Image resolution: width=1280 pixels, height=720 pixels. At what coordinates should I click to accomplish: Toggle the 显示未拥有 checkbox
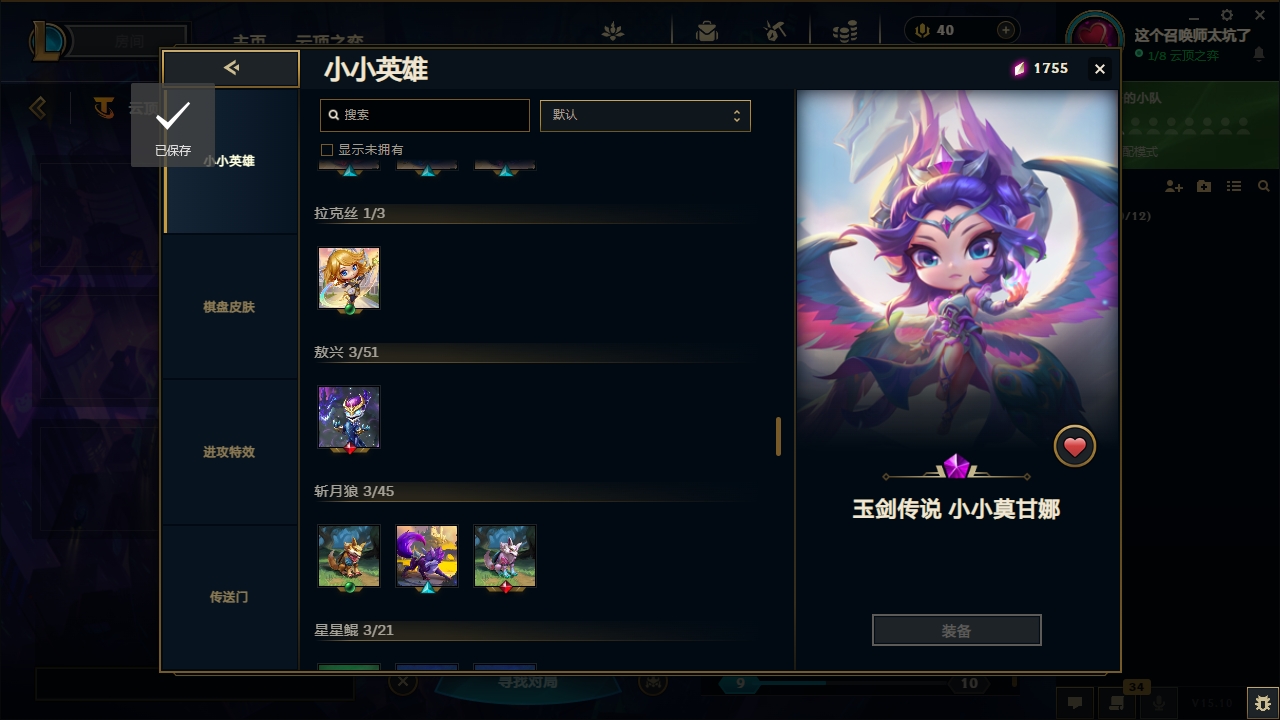point(326,150)
